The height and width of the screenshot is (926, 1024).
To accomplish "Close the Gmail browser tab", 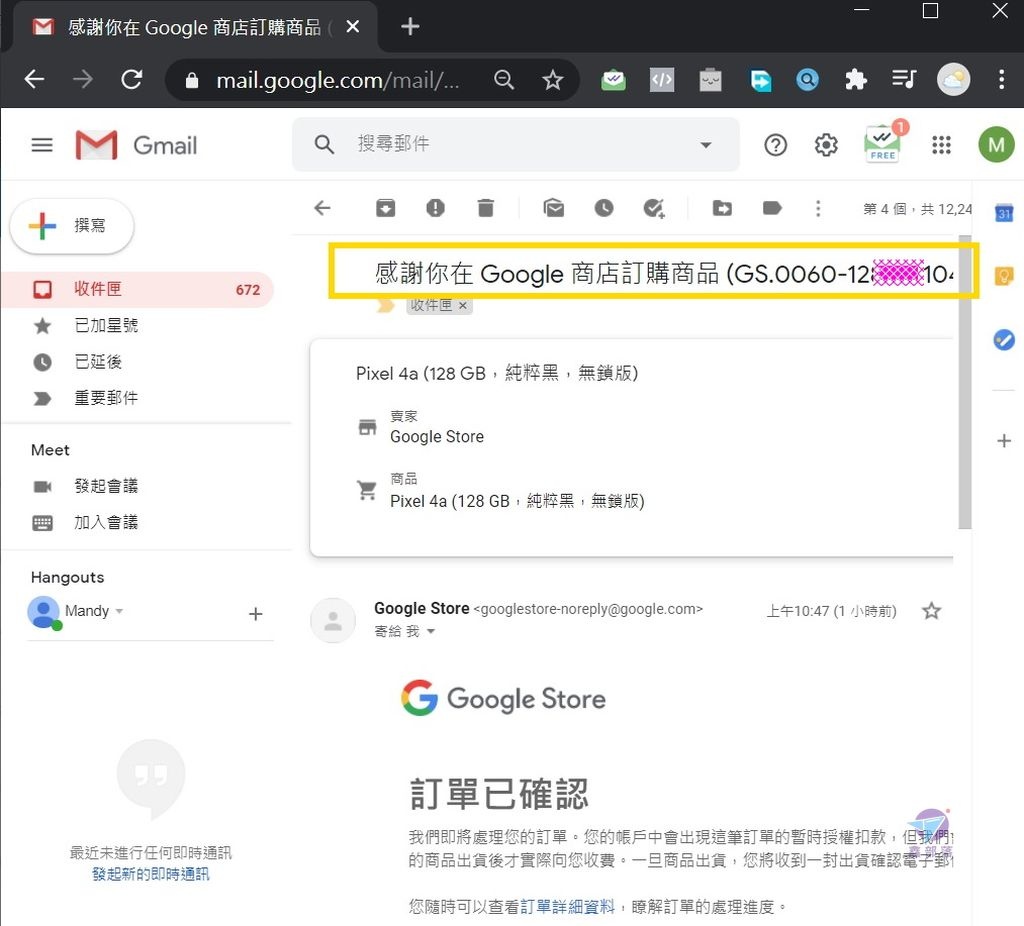I will tap(353, 27).
